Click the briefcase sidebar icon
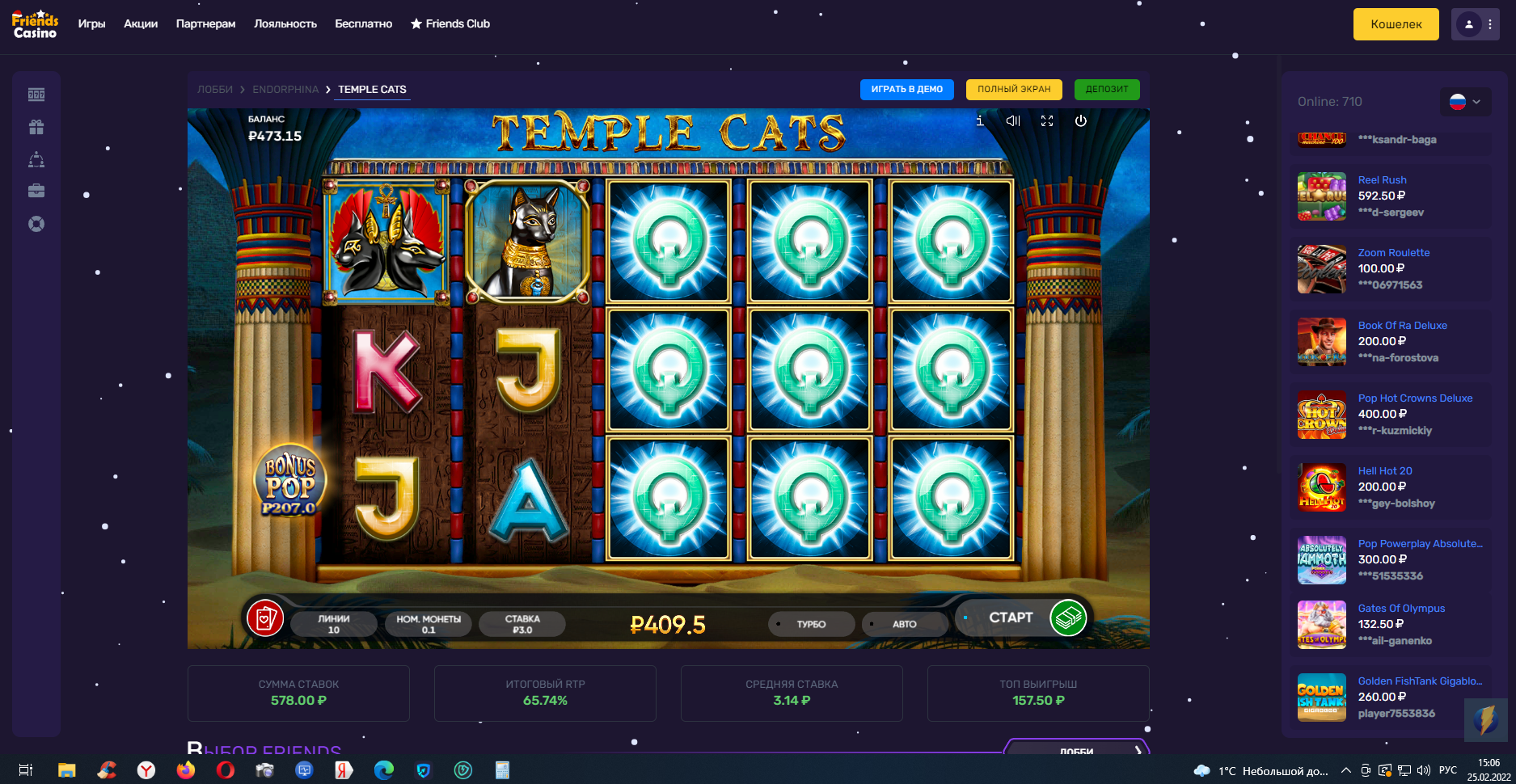 click(x=36, y=191)
